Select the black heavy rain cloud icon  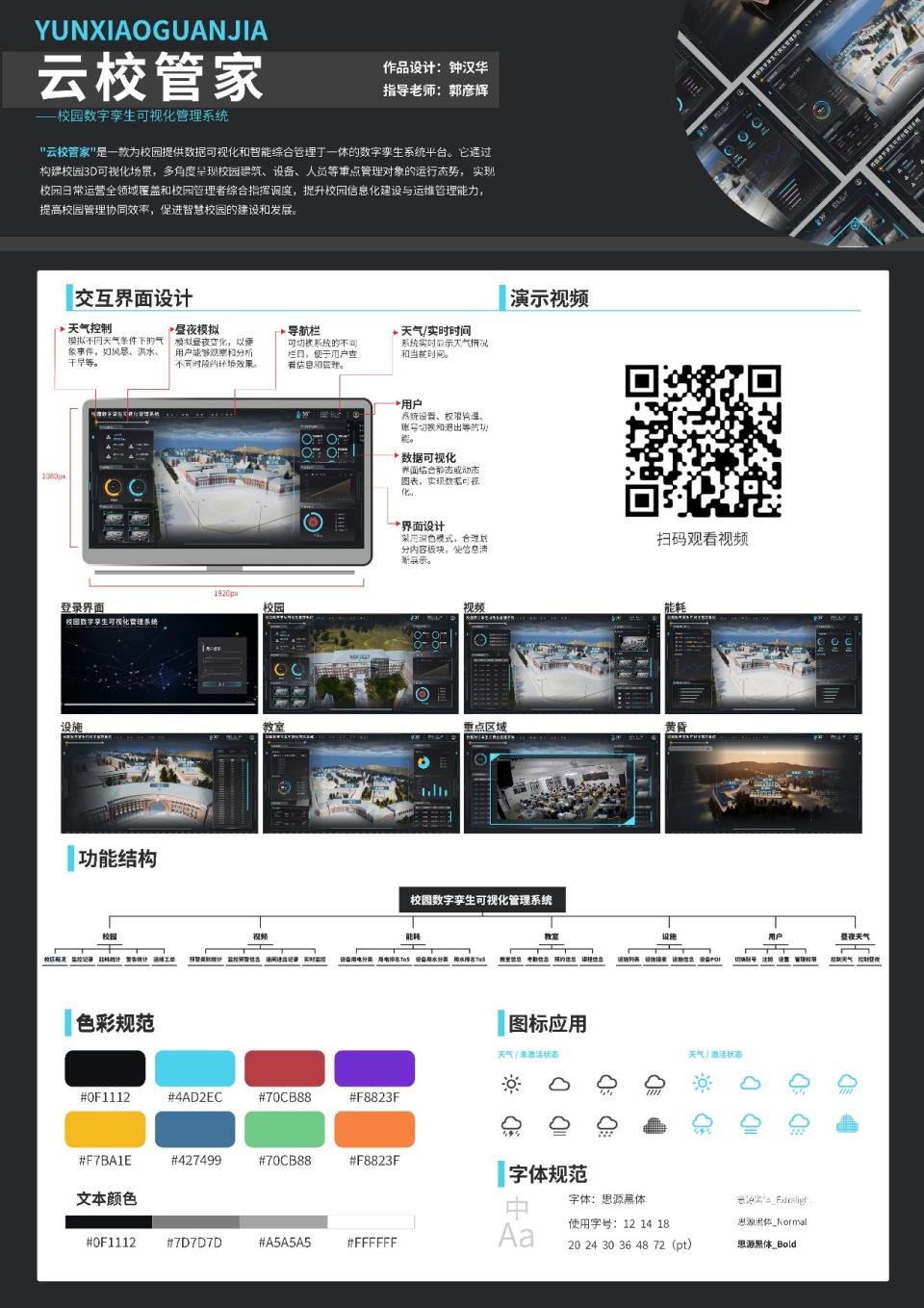pyautogui.click(x=654, y=1085)
